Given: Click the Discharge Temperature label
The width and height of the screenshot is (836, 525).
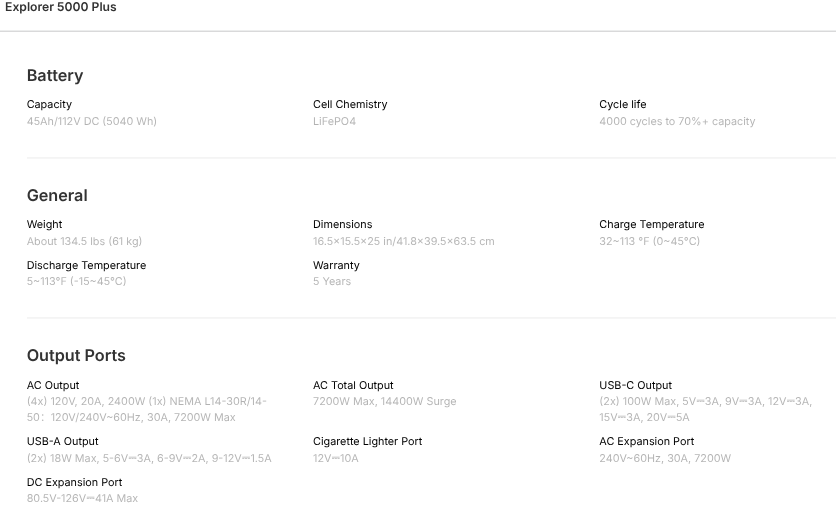Looking at the screenshot, I should (86, 265).
